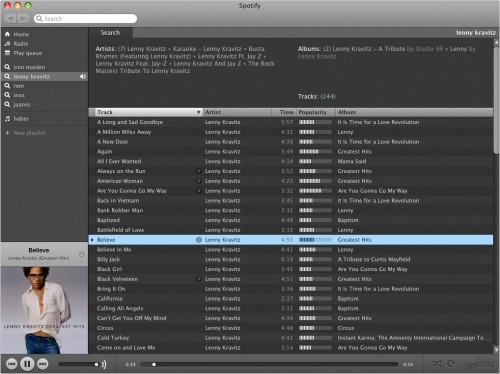The width and height of the screenshot is (500, 374).
Task: Select the 'rem' saved search
Action: click(x=19, y=86)
